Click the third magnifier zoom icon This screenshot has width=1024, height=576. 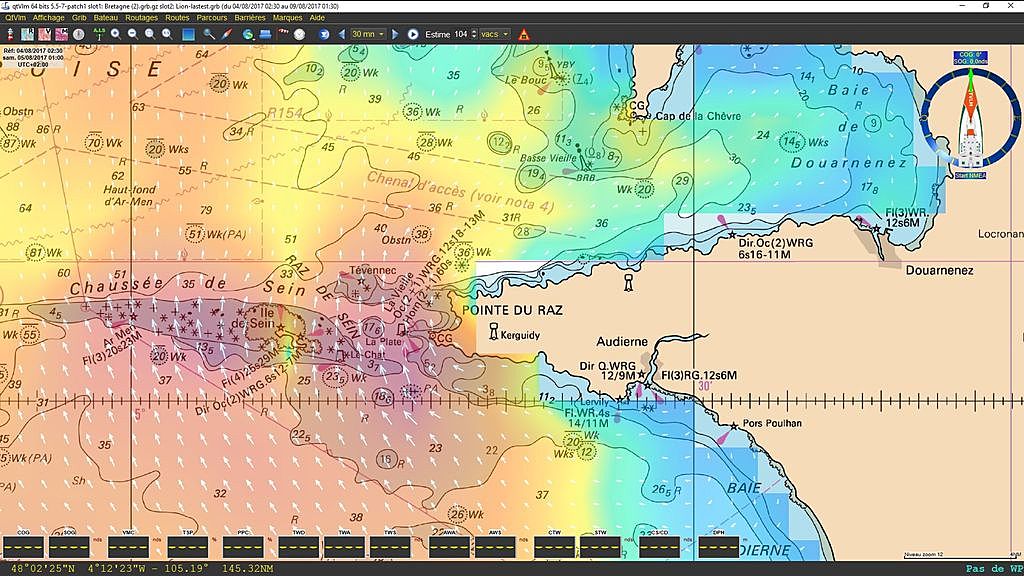point(150,34)
